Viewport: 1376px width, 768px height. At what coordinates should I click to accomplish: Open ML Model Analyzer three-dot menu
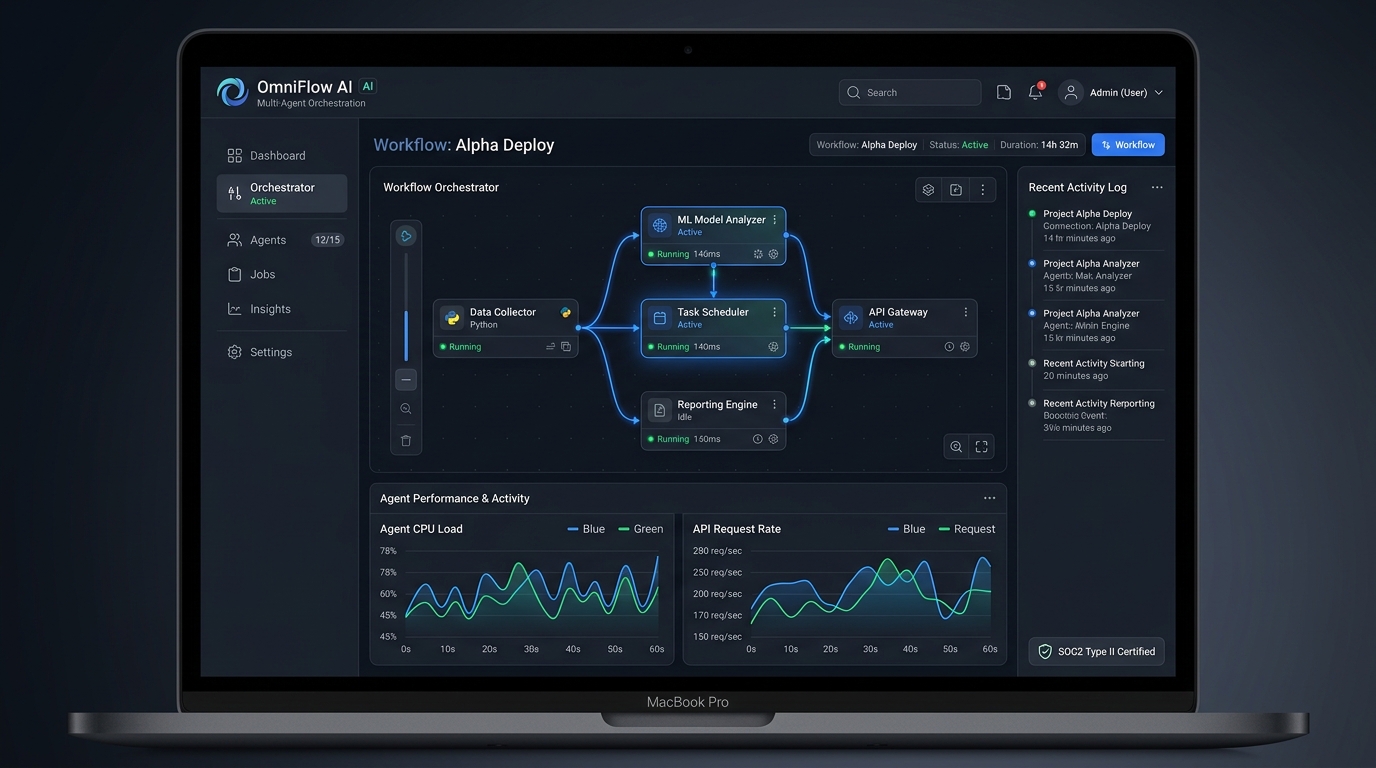pyautogui.click(x=775, y=220)
